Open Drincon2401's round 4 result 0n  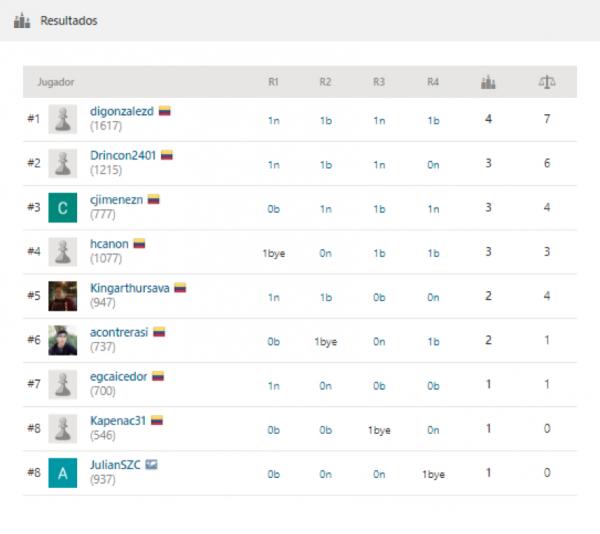click(x=433, y=164)
